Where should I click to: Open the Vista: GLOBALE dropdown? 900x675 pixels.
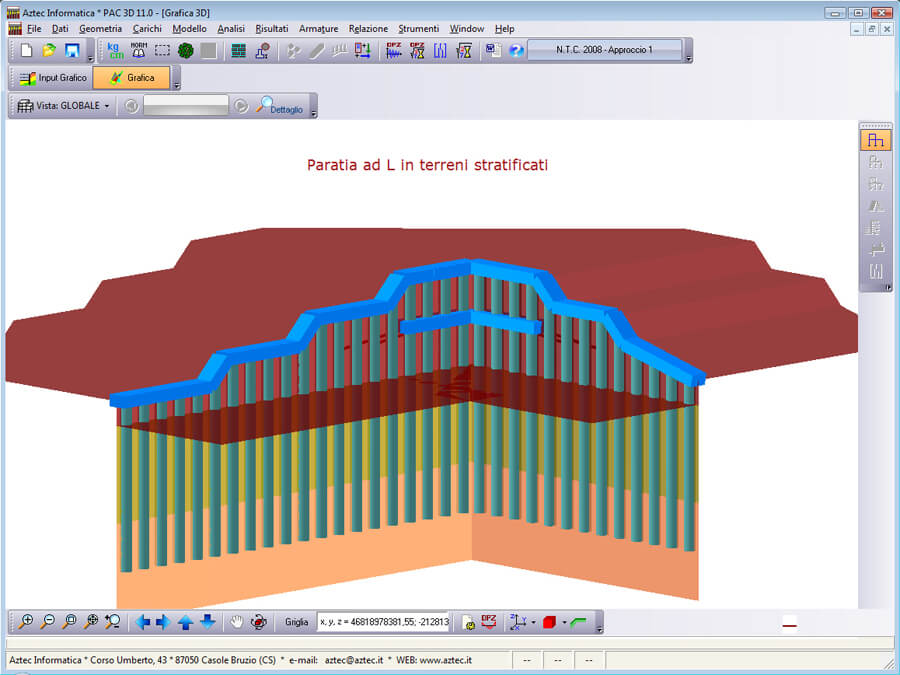pyautogui.click(x=64, y=106)
